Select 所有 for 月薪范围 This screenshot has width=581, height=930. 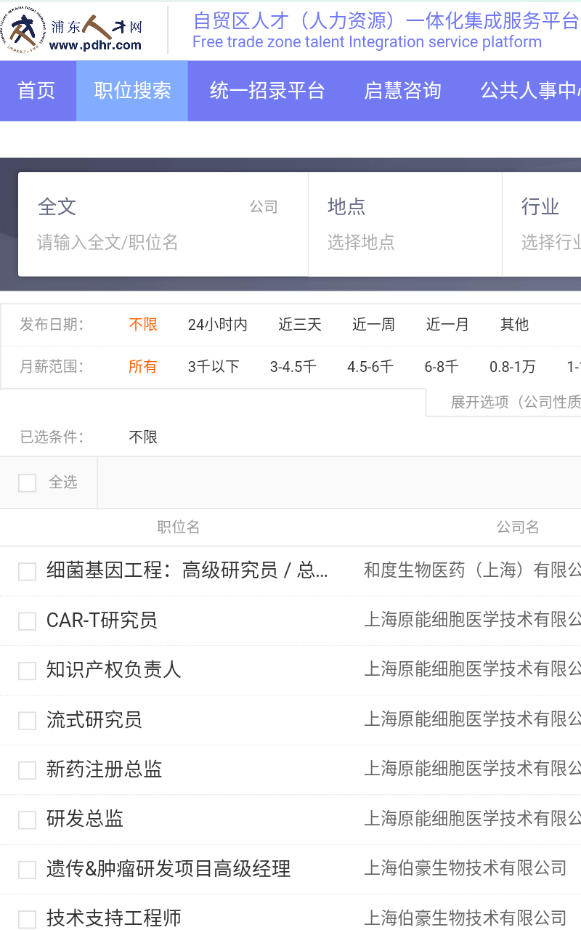click(143, 367)
